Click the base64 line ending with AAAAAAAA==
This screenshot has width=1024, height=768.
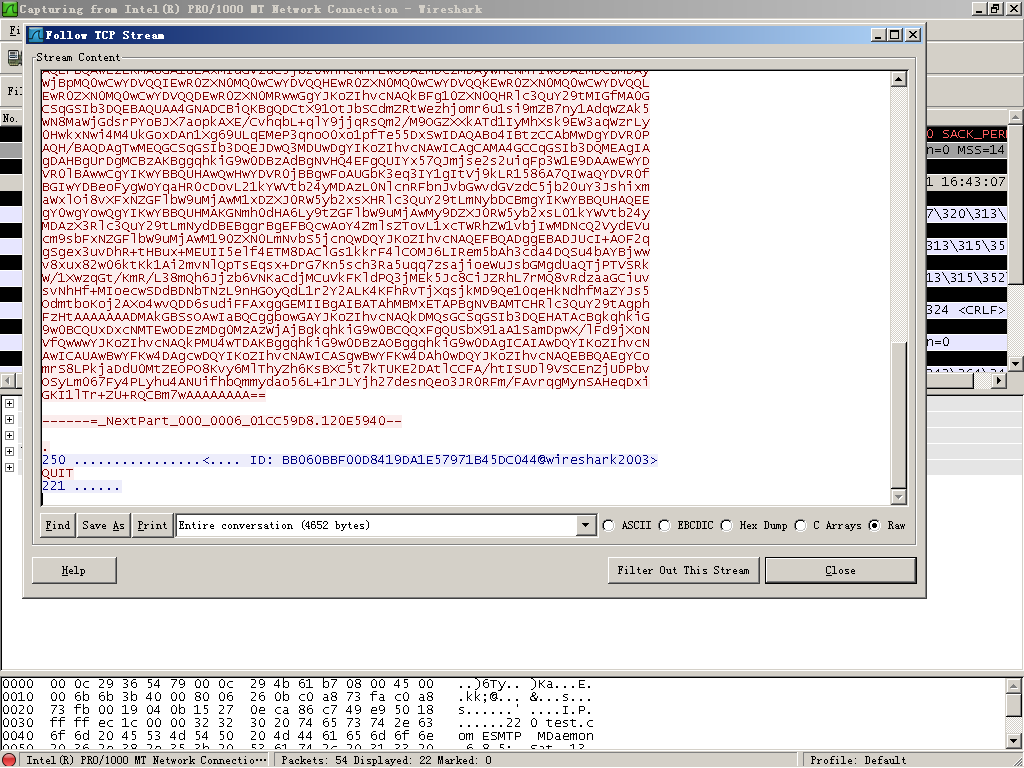click(x=153, y=395)
